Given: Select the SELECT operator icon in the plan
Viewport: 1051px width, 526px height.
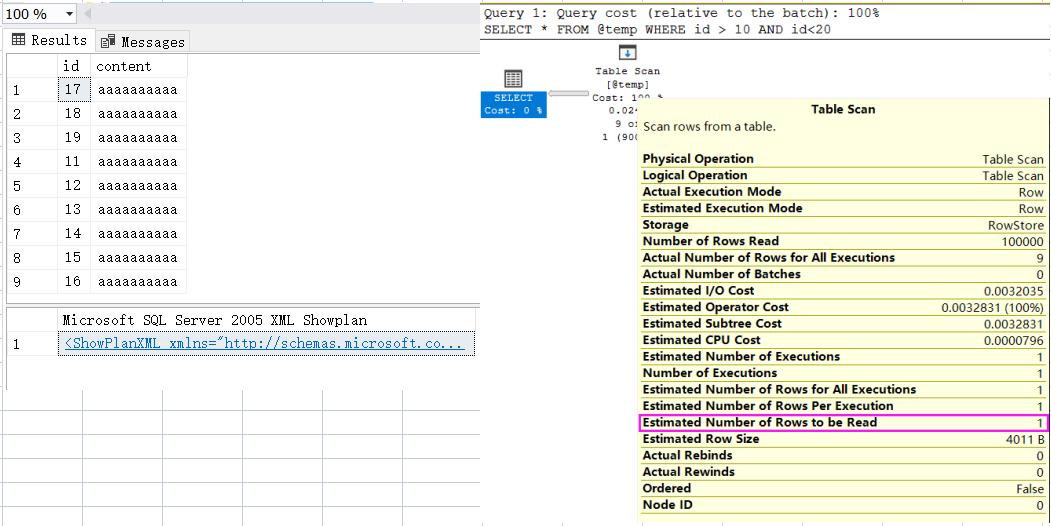Looking at the screenshot, I should point(513,80).
